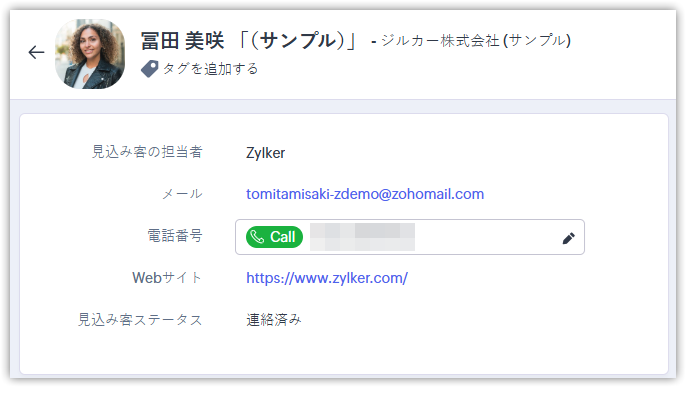The image size is (686, 418).
Task: Select the 見込み客の担当者 field label
Action: coord(147,151)
